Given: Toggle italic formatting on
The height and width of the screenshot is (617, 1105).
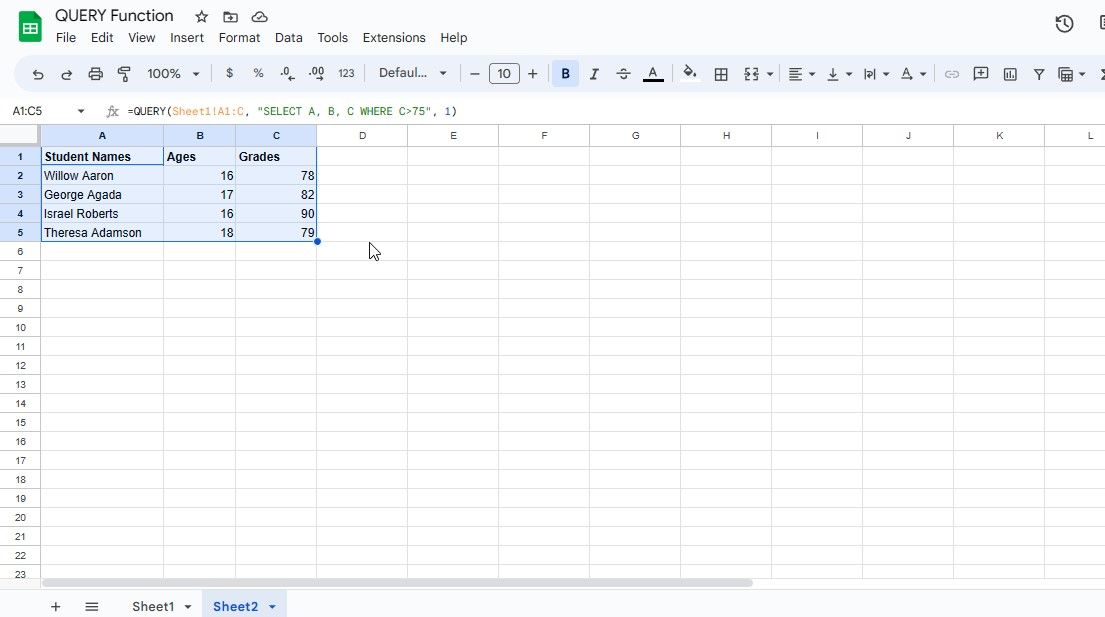Looking at the screenshot, I should [x=594, y=73].
